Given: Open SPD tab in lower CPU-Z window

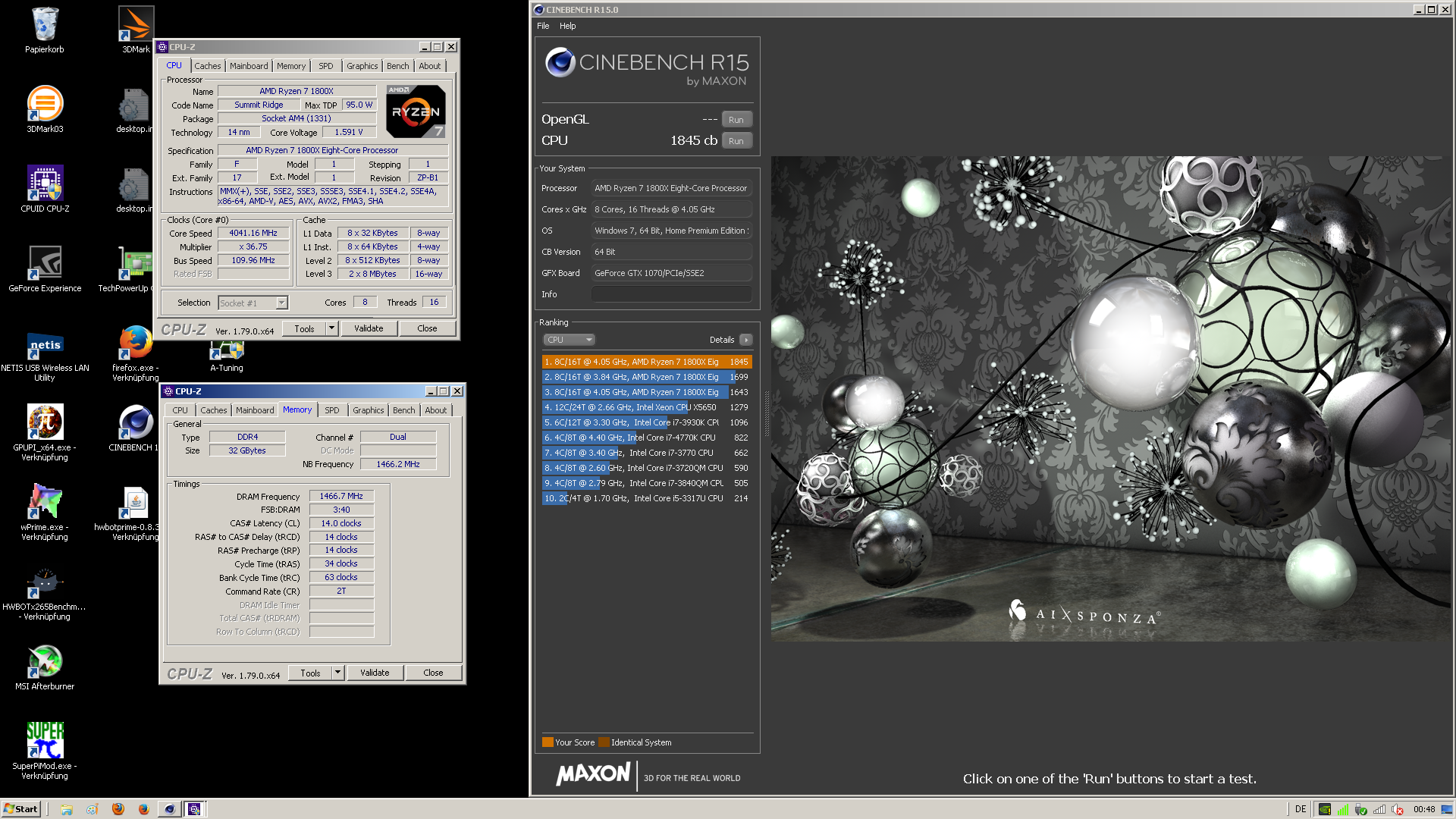Looking at the screenshot, I should pyautogui.click(x=332, y=410).
